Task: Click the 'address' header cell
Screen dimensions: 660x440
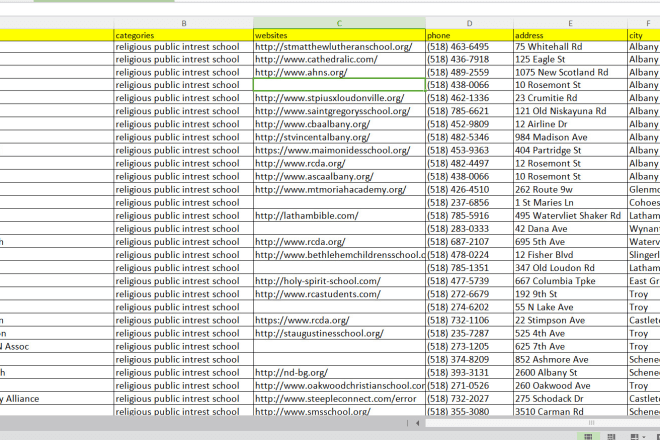Action: pos(570,35)
